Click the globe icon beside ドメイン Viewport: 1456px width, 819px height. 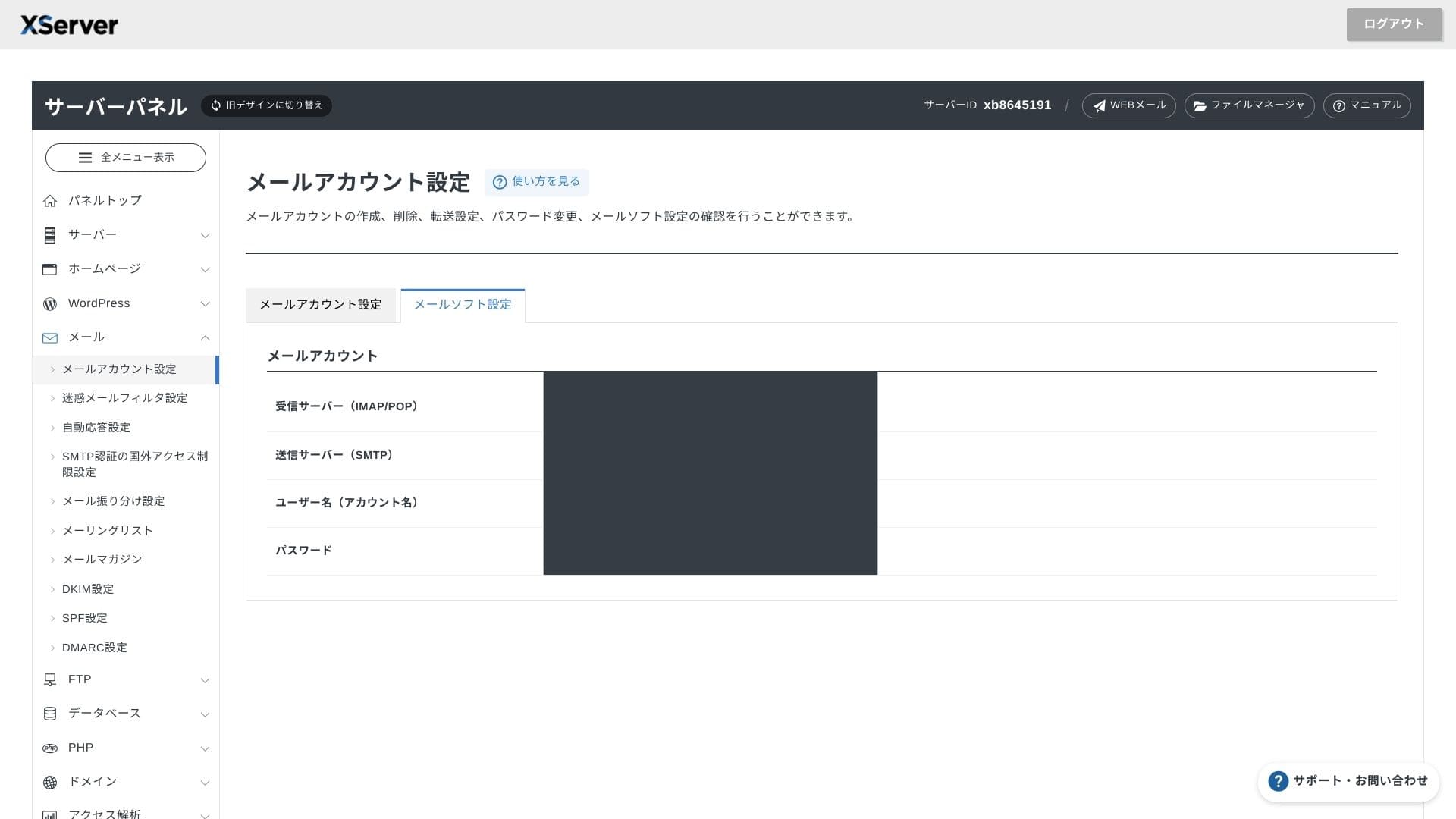pos(50,783)
